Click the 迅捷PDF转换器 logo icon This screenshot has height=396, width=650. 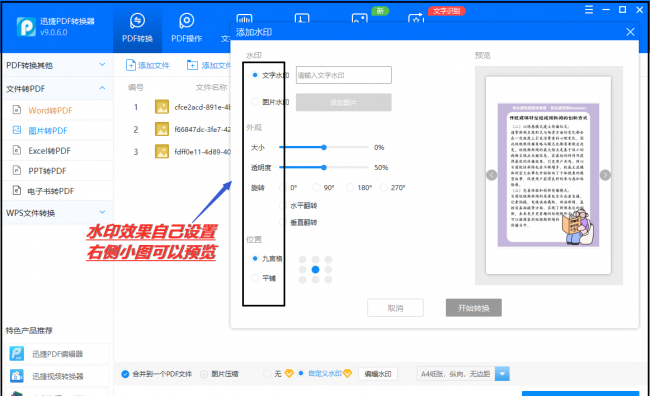[x=26, y=27]
